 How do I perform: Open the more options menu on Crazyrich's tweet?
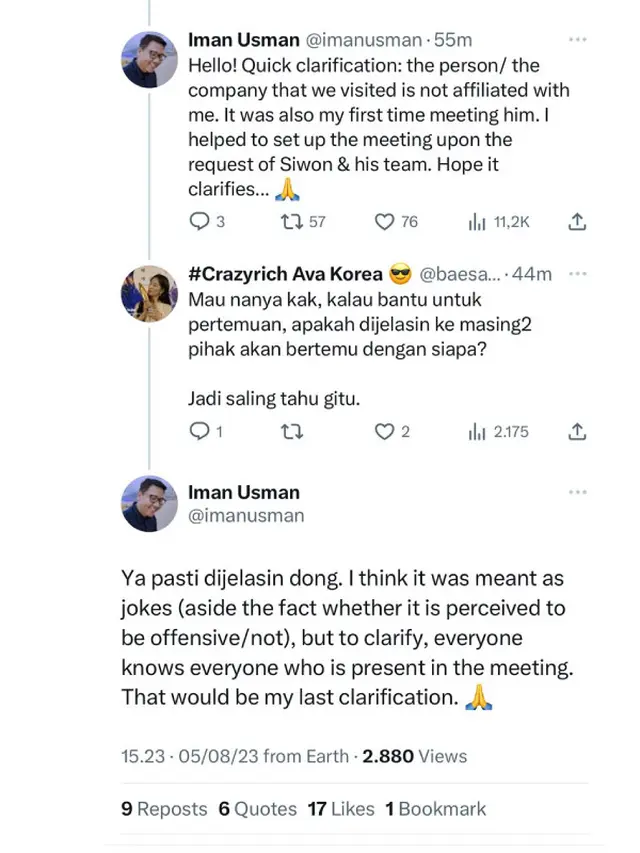pyautogui.click(x=577, y=273)
